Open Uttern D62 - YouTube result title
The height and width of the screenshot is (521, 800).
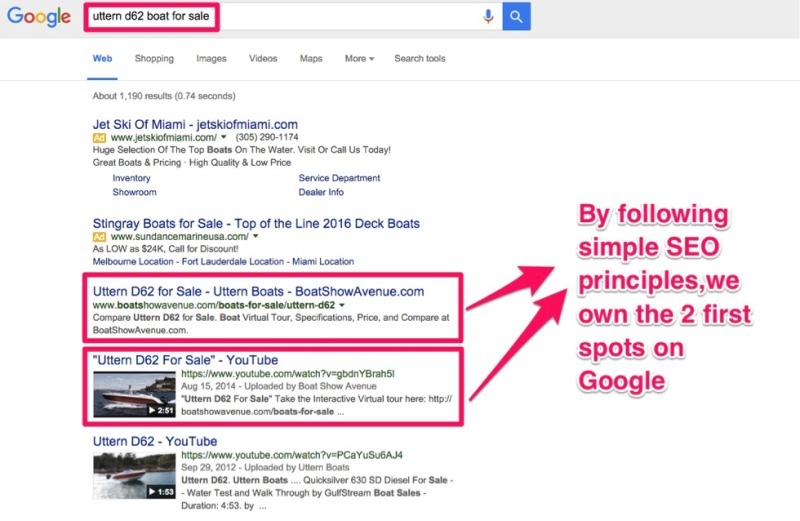tap(155, 441)
